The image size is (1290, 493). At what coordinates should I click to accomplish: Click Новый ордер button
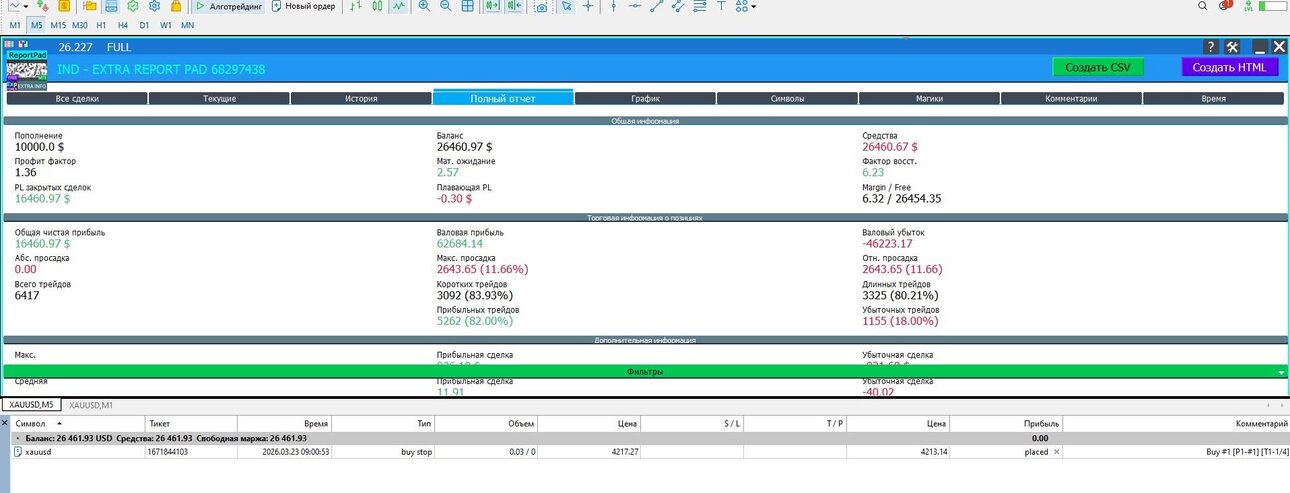[x=303, y=6]
